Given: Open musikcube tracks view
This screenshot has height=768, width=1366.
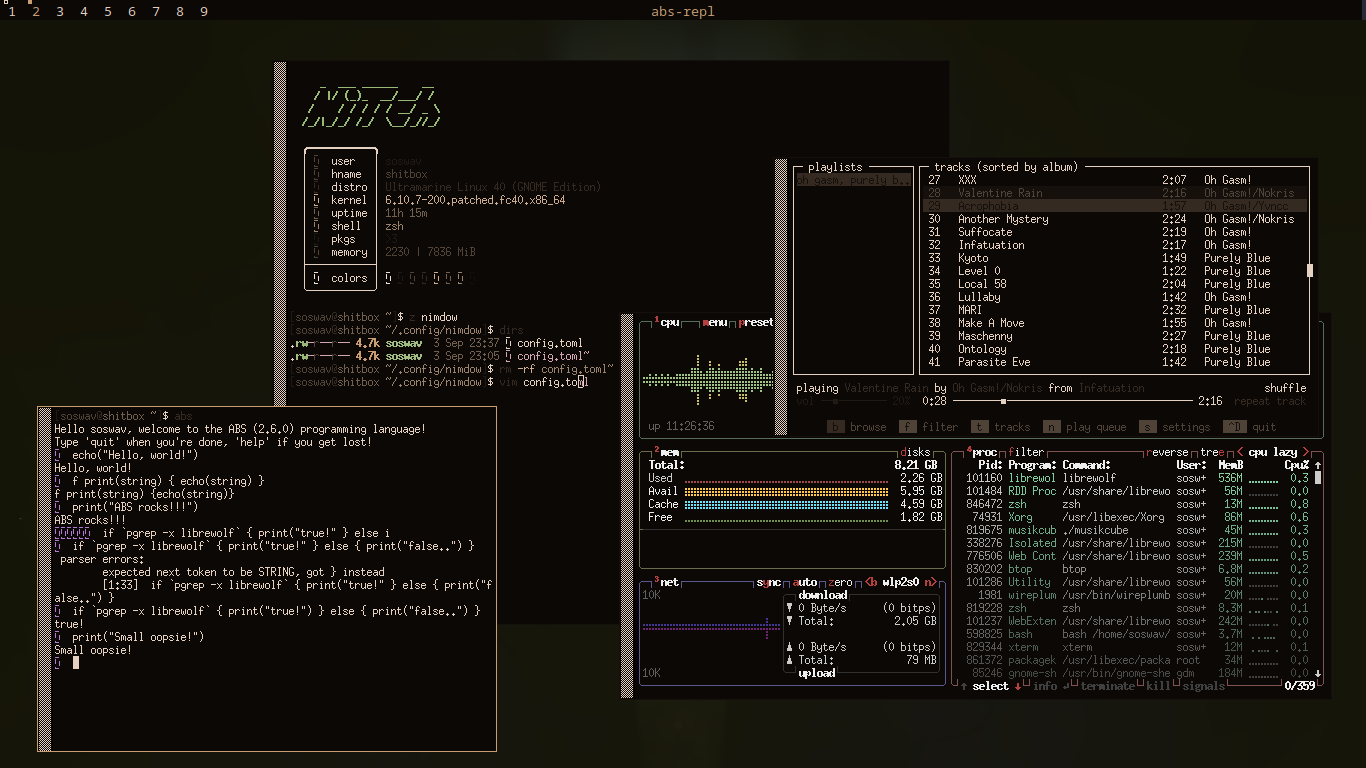Looking at the screenshot, I should click(x=1001, y=427).
